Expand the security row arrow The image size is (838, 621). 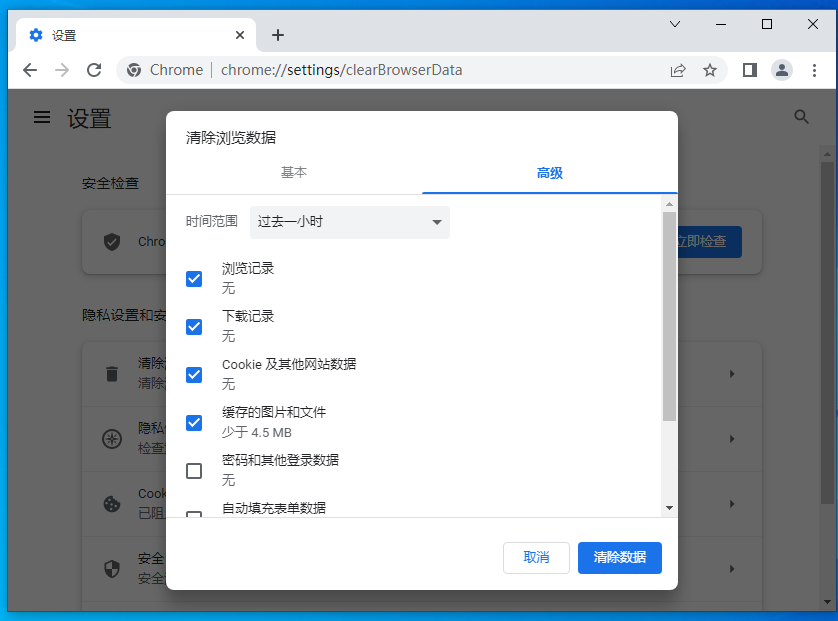click(x=732, y=569)
